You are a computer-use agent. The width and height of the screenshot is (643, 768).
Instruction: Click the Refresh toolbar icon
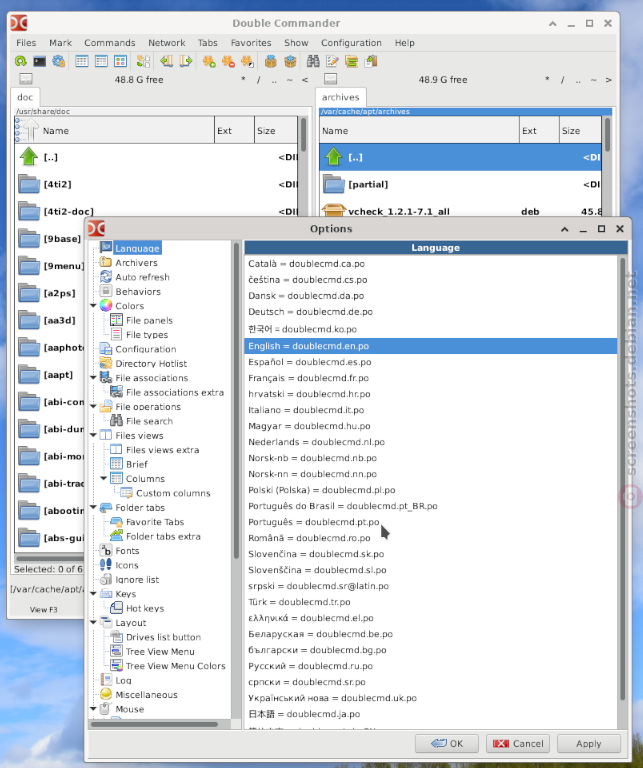point(21,61)
